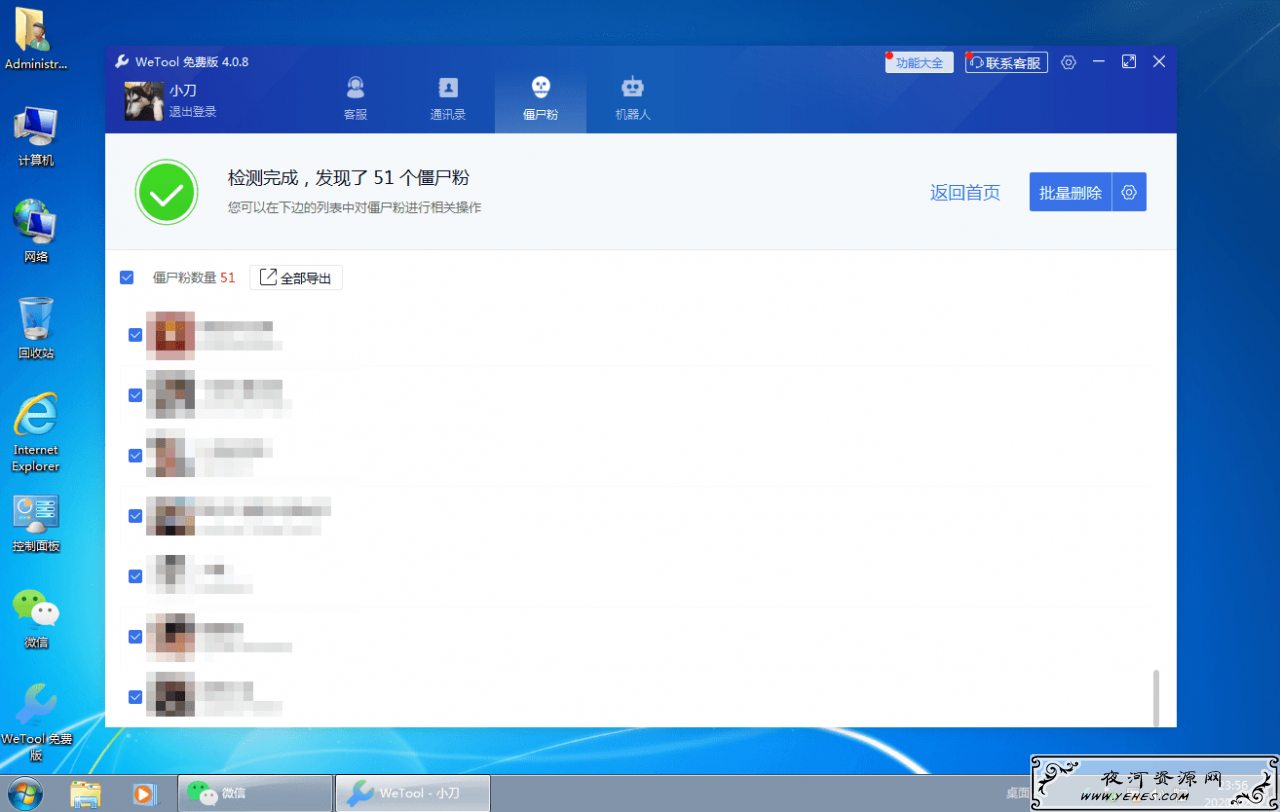The width and height of the screenshot is (1280, 812).
Task: Select the 计算机 desktop icon
Action: pyautogui.click(x=36, y=136)
